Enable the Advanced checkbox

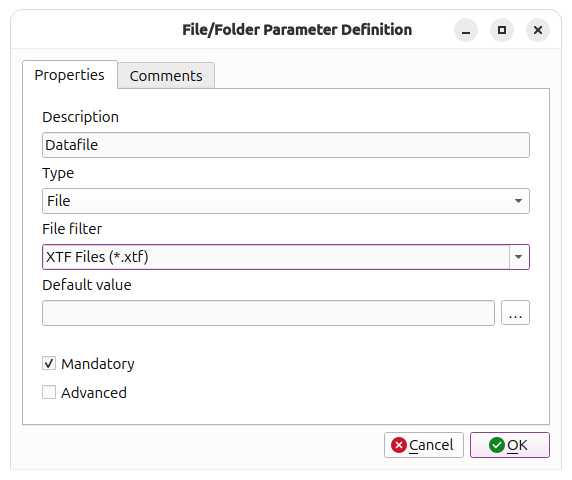tap(49, 392)
